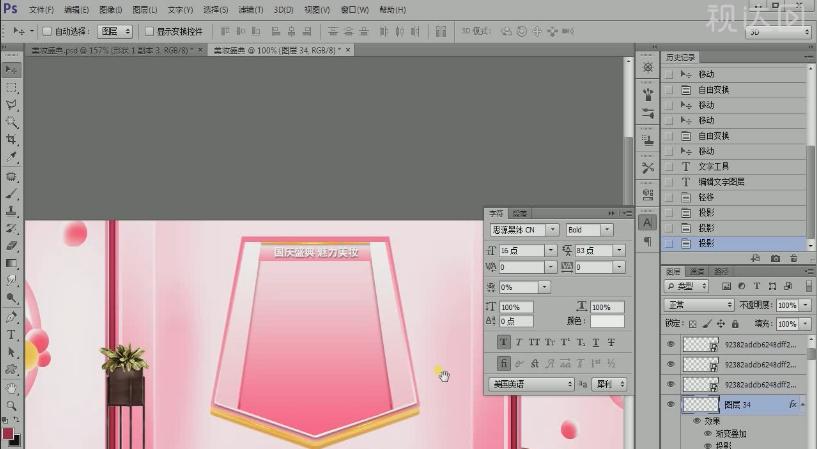This screenshot has width=817, height=449.
Task: Select the Eraser tool
Action: coord(11,245)
